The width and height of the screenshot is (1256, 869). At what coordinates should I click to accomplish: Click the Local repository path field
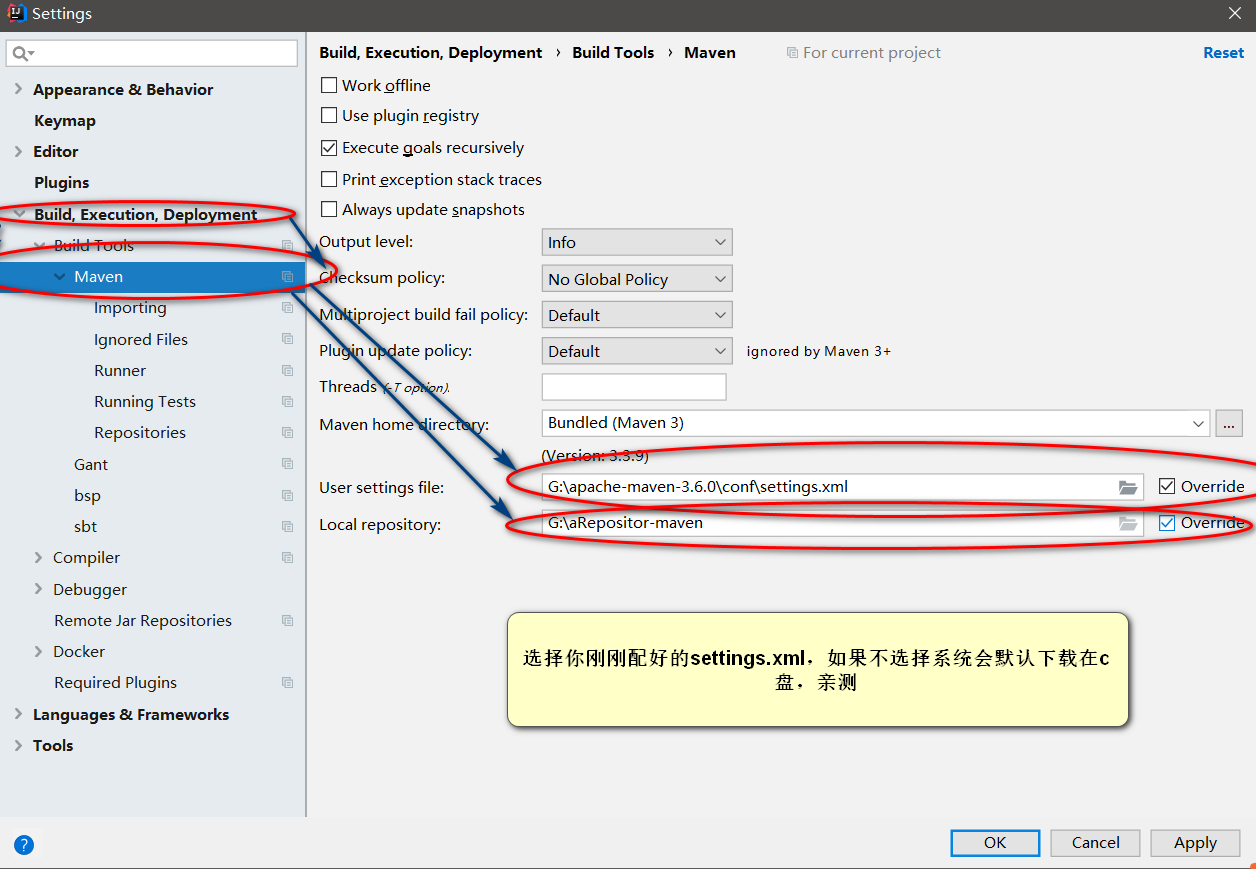click(842, 523)
